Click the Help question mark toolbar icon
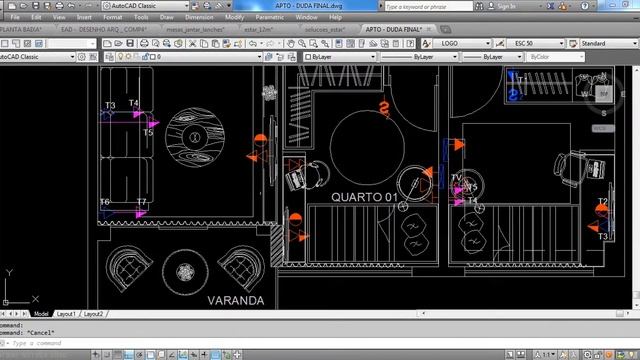The height and width of the screenshot is (360, 640). [x=410, y=43]
